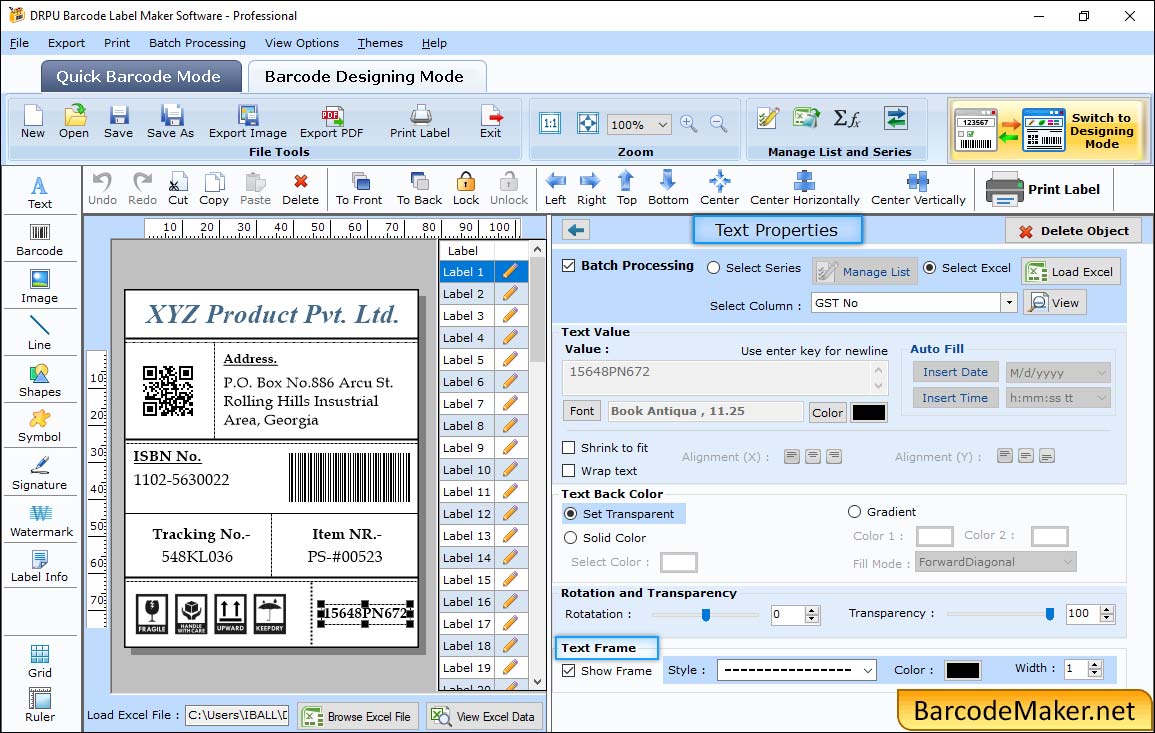Click Browse Excel File button
This screenshot has width=1155, height=733.
[357, 716]
